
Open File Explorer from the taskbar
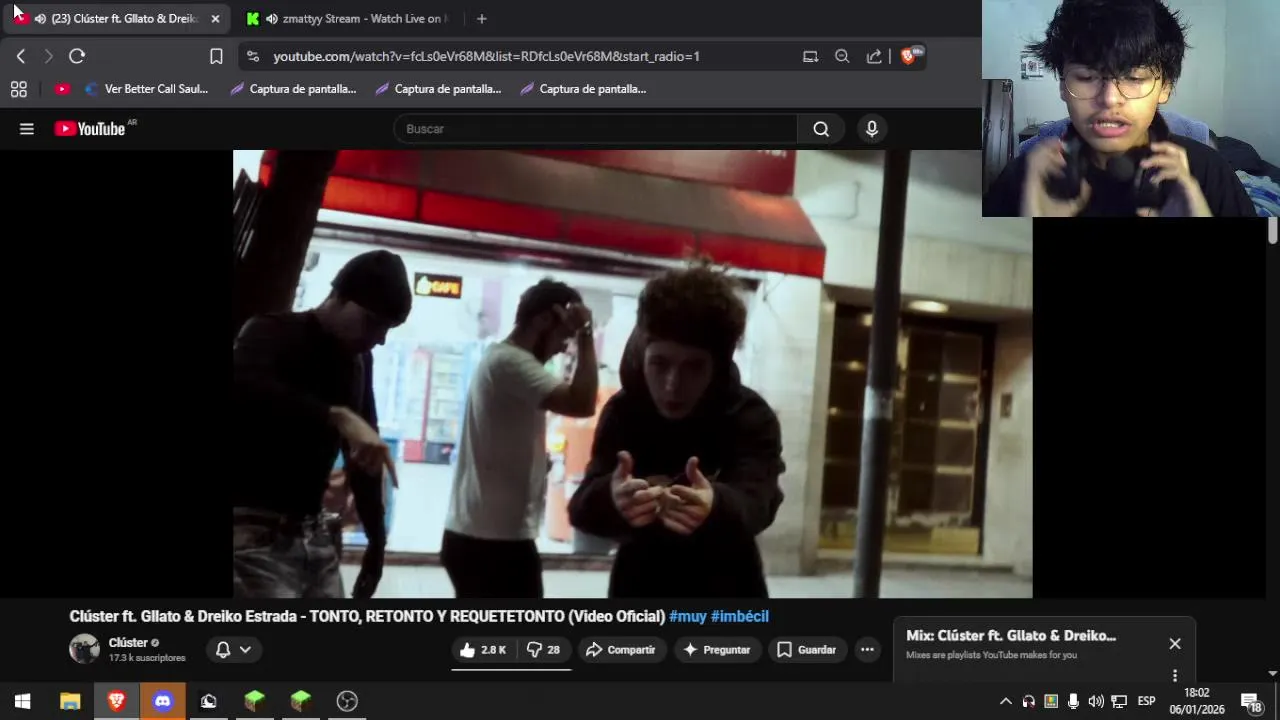[70, 701]
